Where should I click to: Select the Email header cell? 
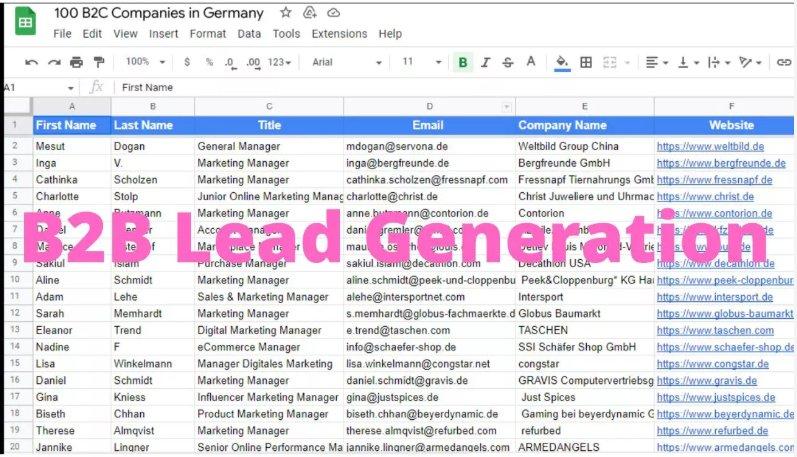[x=430, y=126]
